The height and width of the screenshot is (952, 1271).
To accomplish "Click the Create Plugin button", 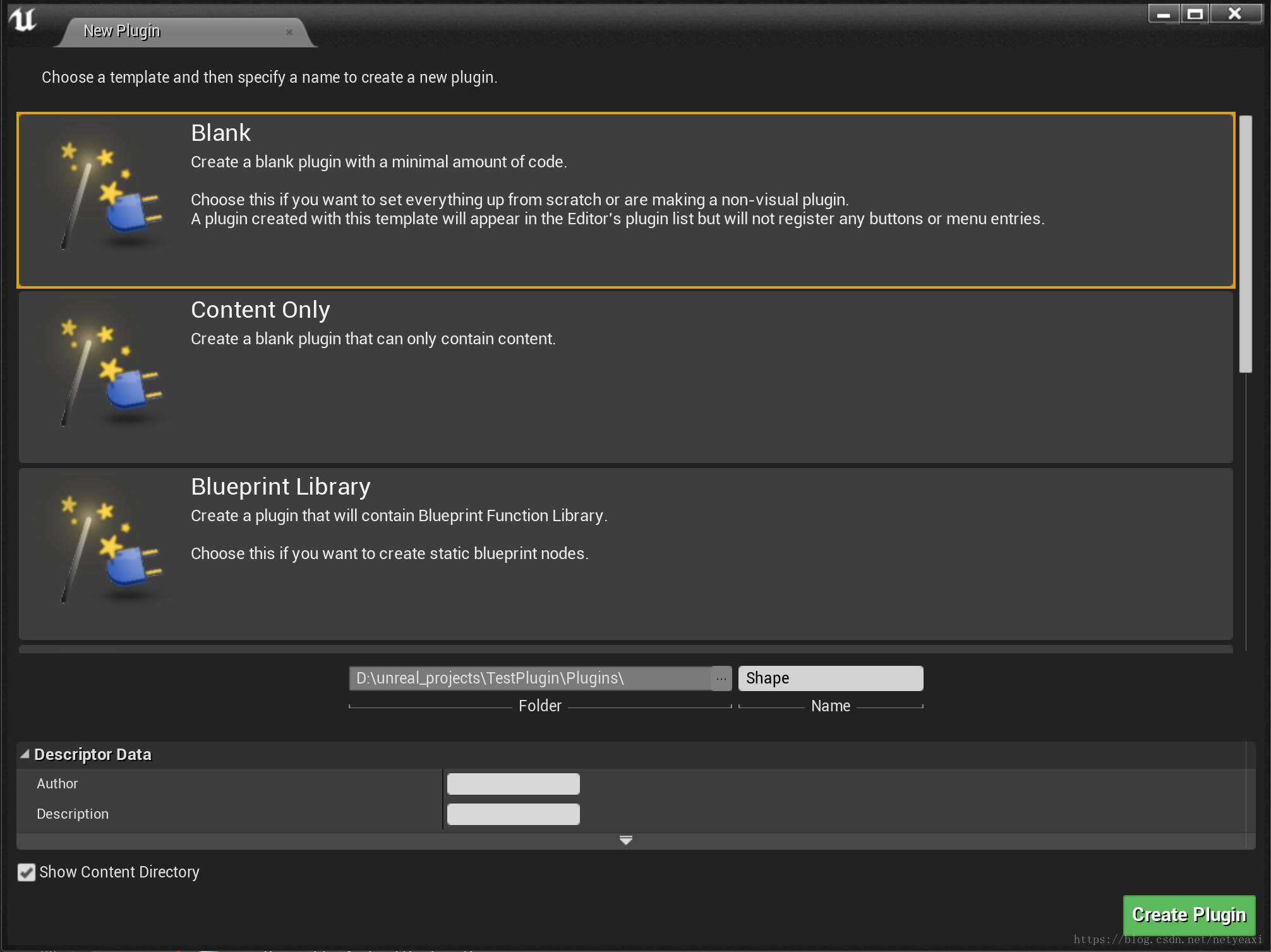I will [1189, 914].
